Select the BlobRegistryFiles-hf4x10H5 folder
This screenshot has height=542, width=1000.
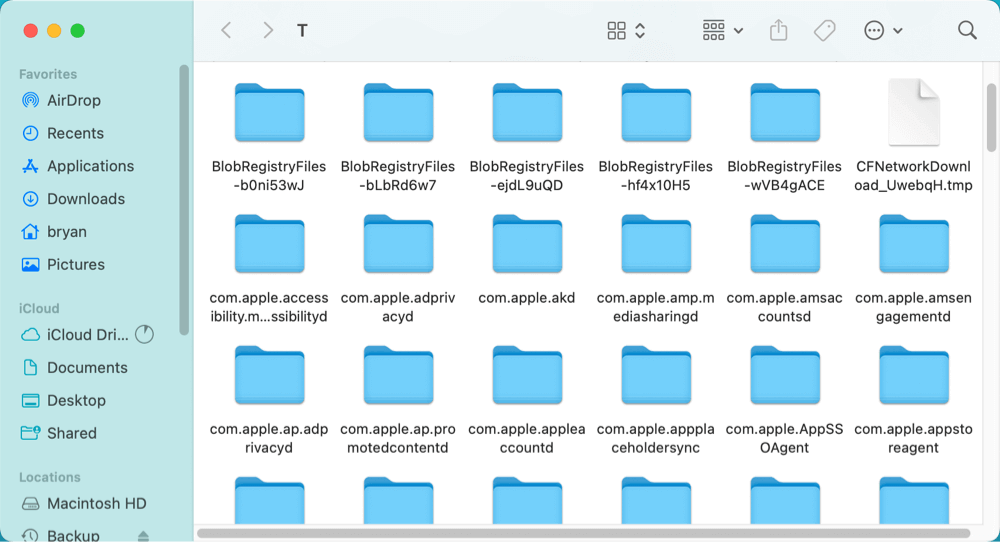coord(656,112)
